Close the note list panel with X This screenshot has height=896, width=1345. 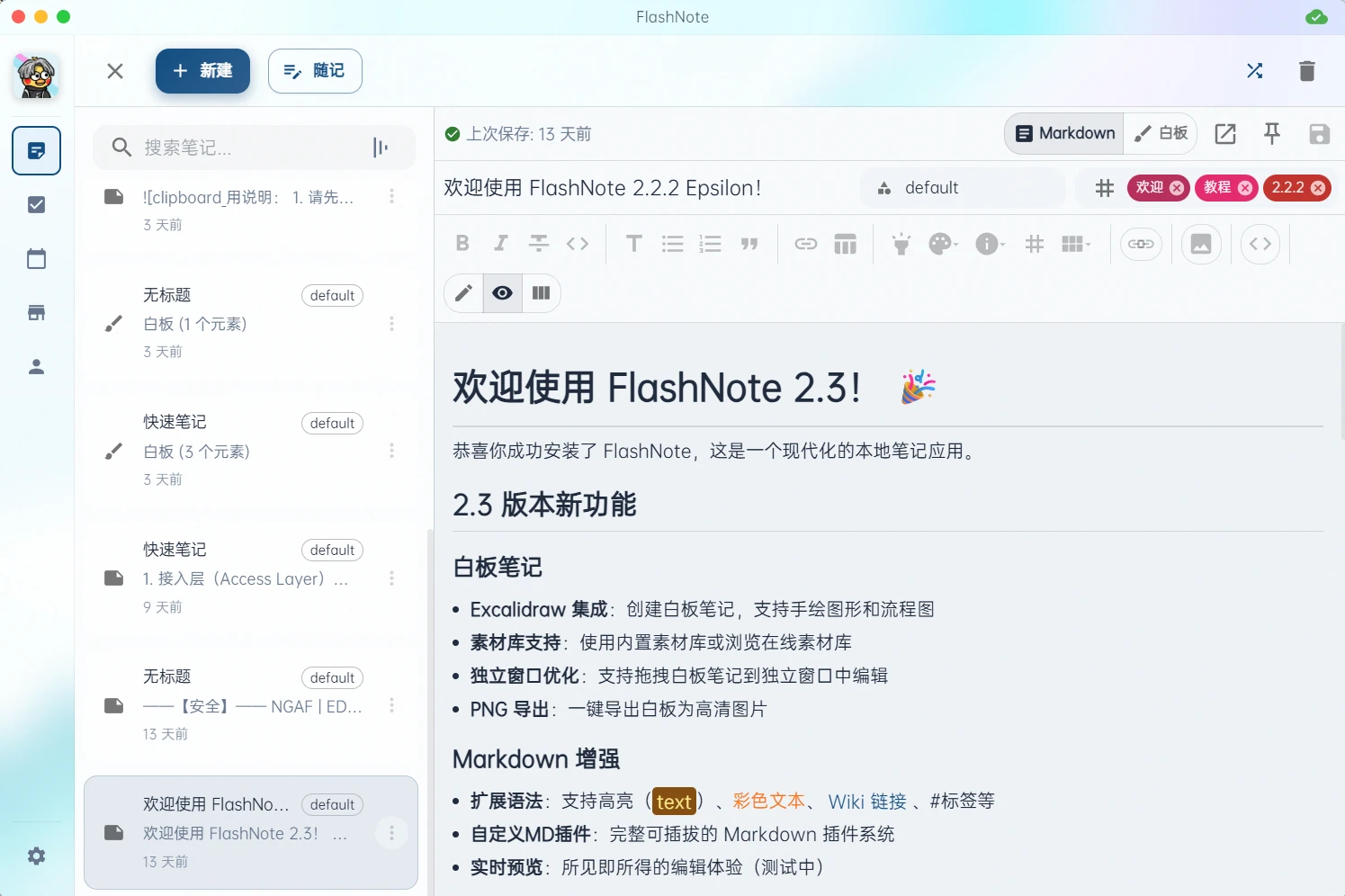tap(115, 71)
